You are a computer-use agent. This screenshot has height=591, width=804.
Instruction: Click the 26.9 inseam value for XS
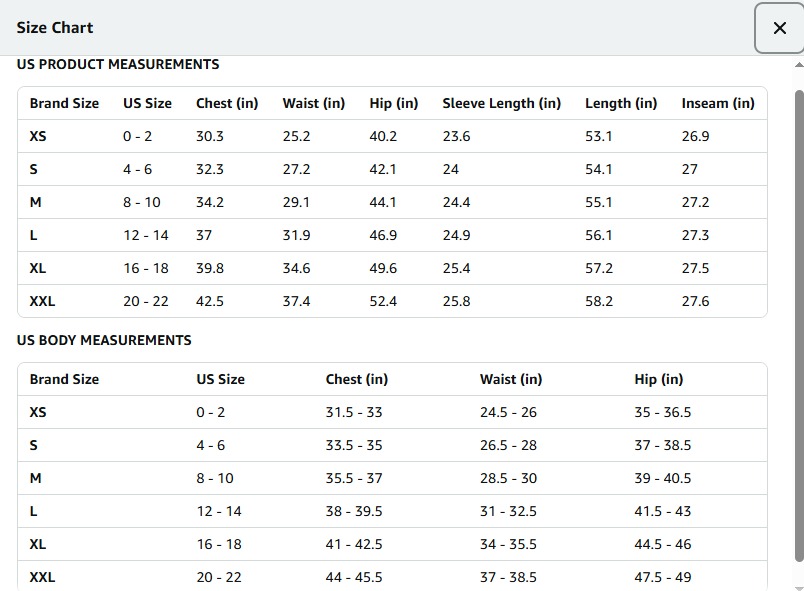click(695, 136)
